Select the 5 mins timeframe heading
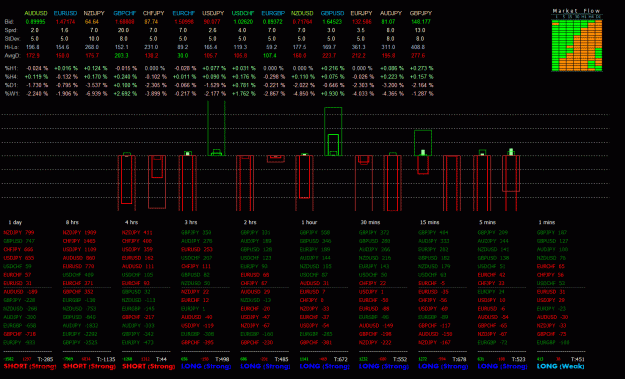Viewport: 625px width, 379px height. coord(487,222)
